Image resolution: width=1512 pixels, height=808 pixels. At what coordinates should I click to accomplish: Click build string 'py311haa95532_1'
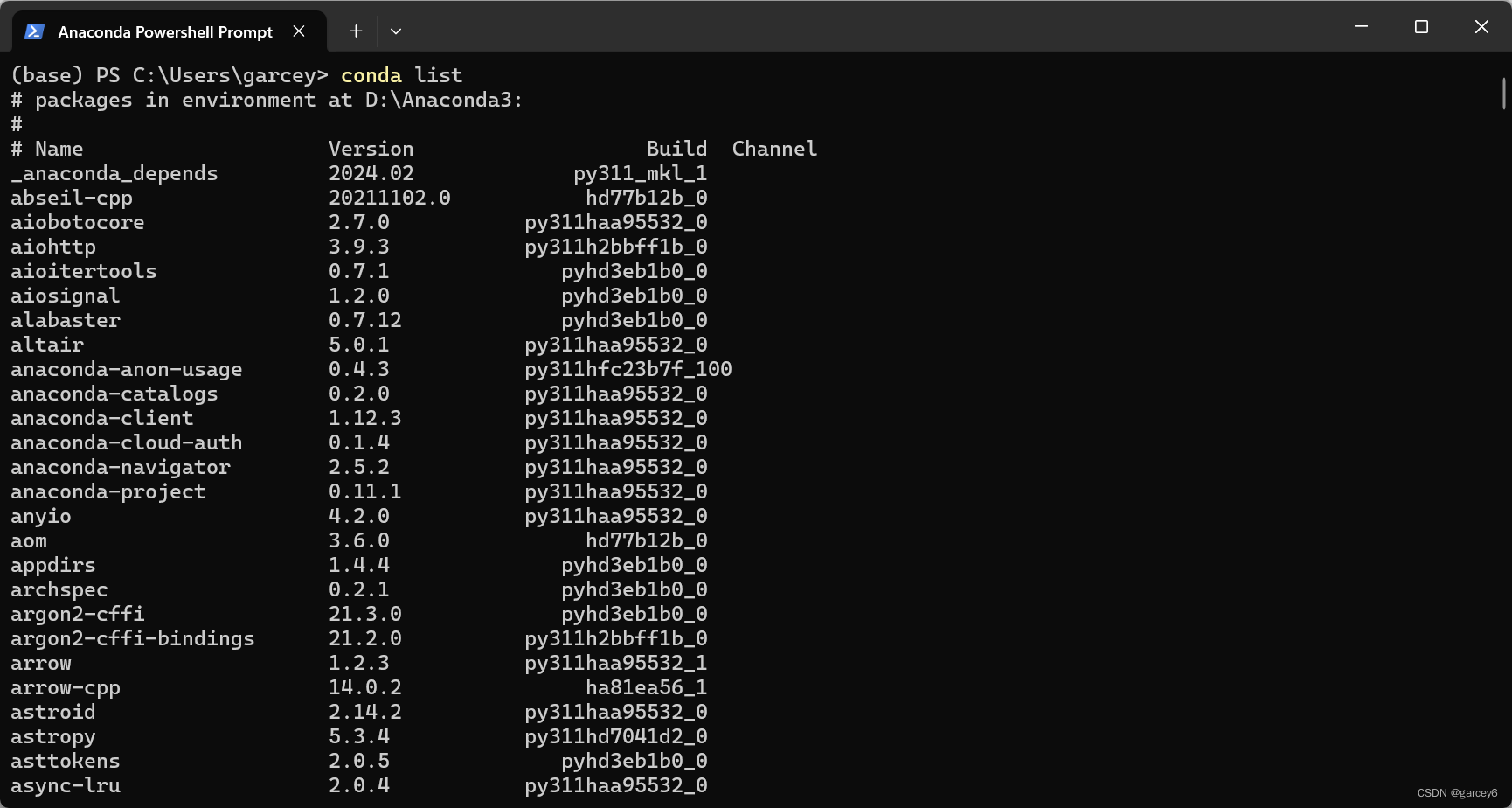click(615, 663)
